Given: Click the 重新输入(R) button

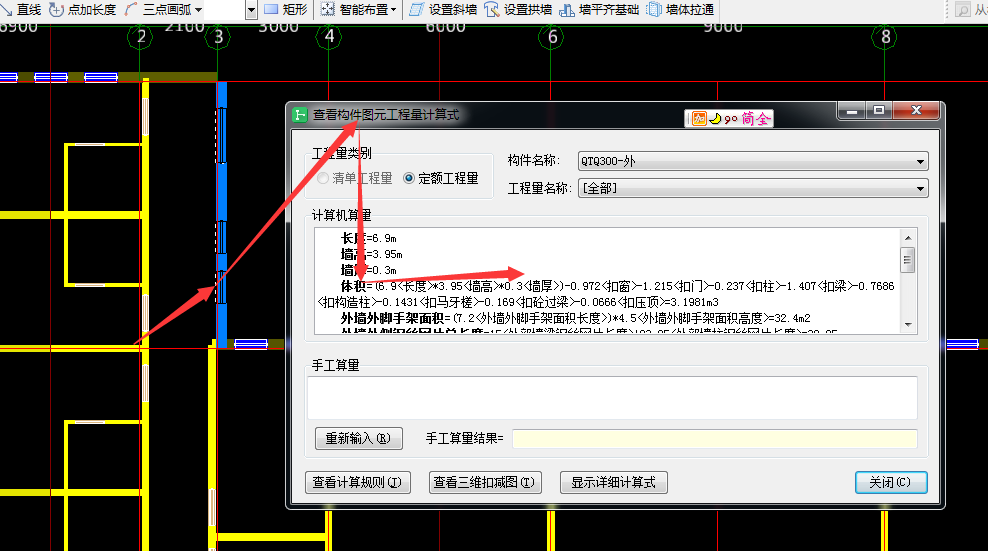Looking at the screenshot, I should coord(359,438).
